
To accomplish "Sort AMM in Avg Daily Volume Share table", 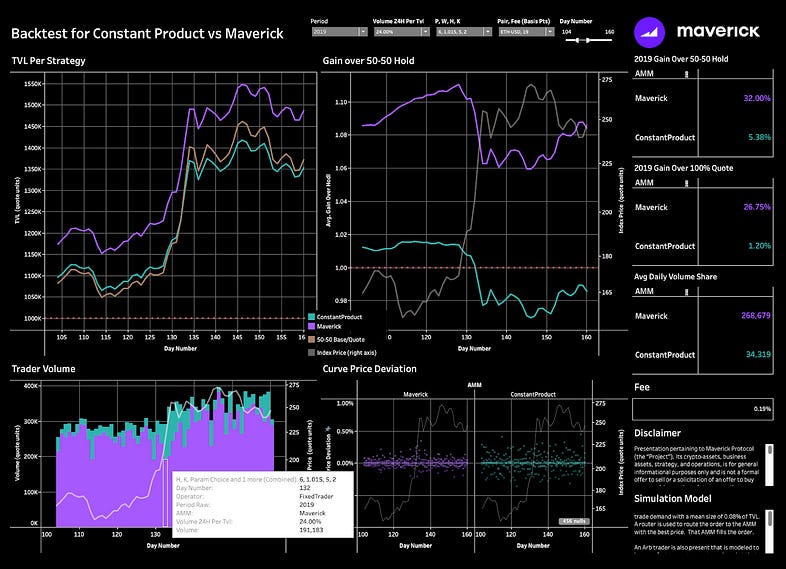I will tap(686, 292).
